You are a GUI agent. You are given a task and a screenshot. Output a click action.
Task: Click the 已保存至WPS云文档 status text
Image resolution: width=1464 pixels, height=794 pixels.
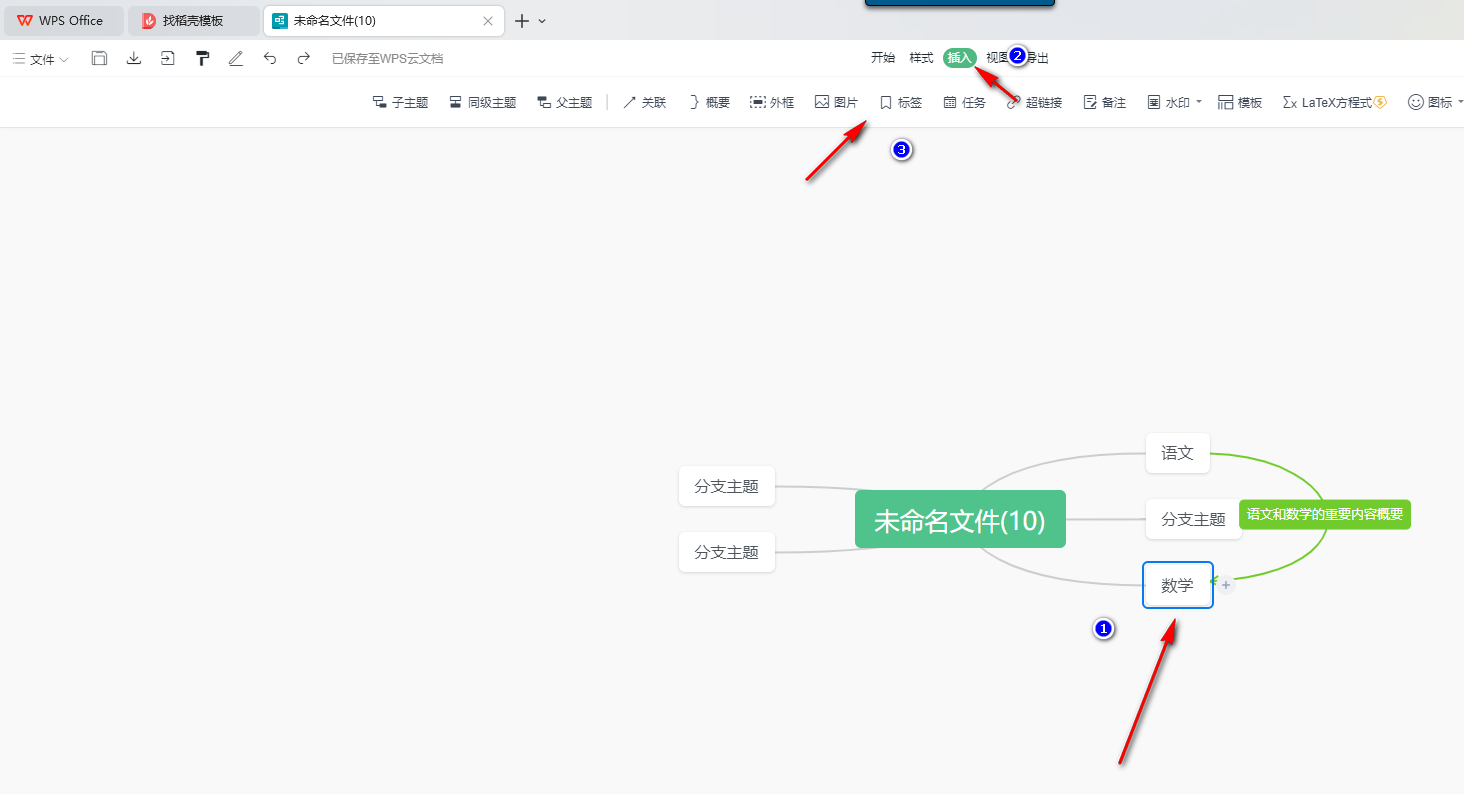(x=387, y=59)
